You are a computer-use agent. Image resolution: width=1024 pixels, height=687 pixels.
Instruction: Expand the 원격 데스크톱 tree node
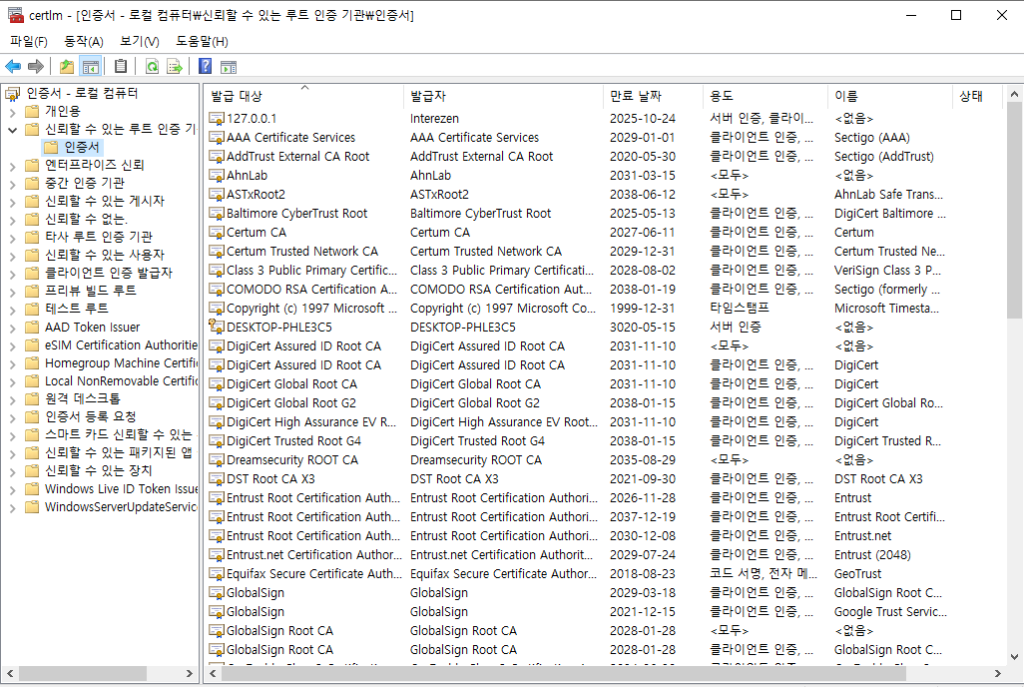point(12,400)
